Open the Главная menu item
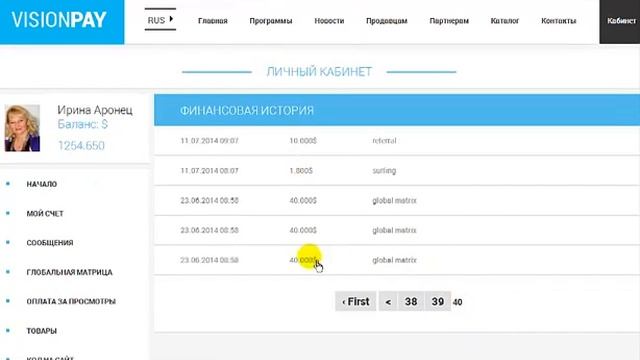This screenshot has height=360, width=640. 213,21
